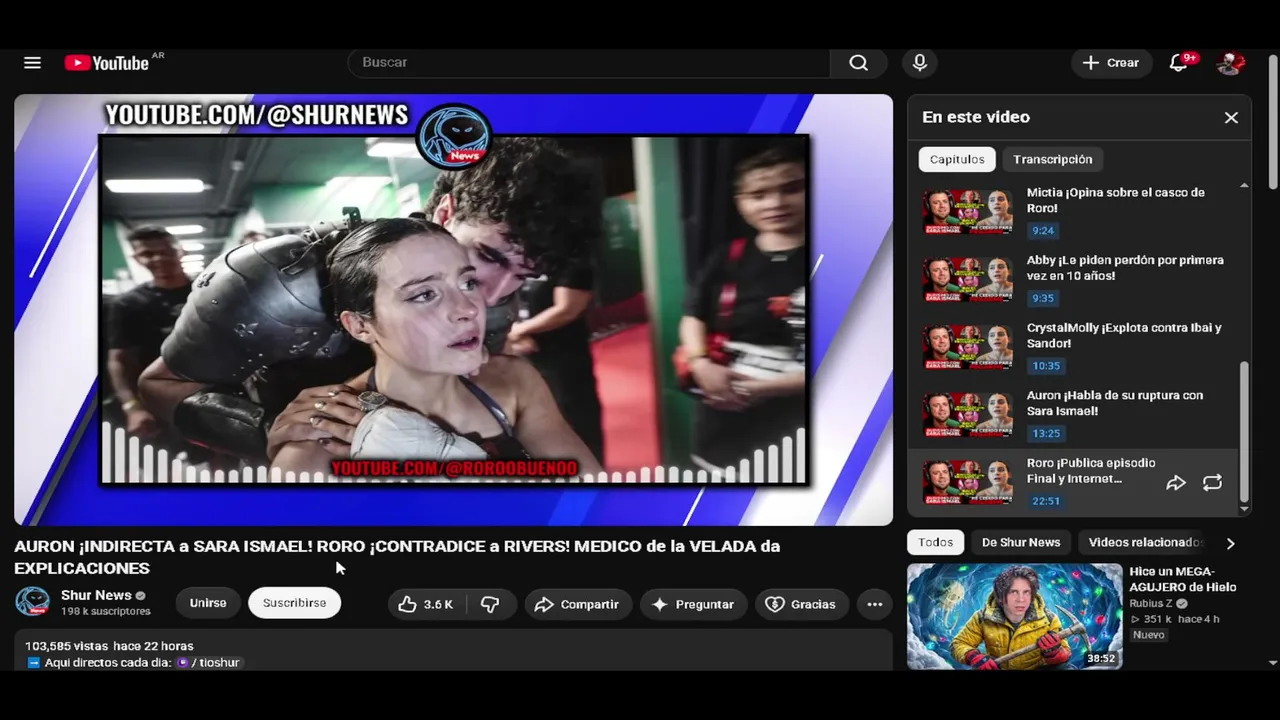The image size is (1280, 720).
Task: Switch to the Transcripción tab
Action: point(1052,159)
